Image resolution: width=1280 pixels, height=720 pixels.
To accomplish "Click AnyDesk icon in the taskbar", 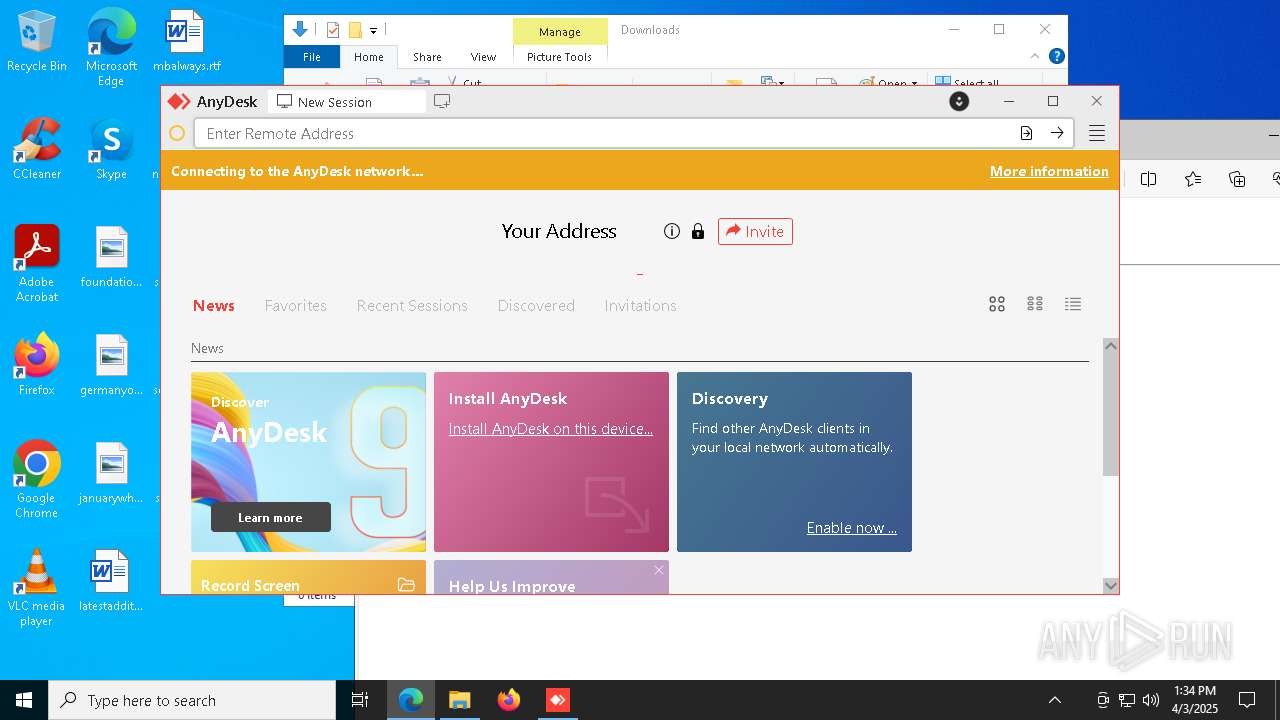I will click(x=558, y=700).
